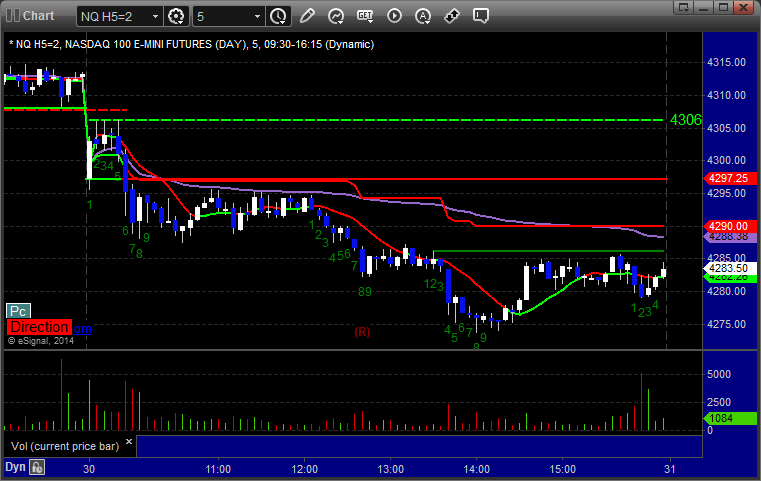The image size is (761, 481).
Task: Click the date 30 on time axis
Action: 89,469
